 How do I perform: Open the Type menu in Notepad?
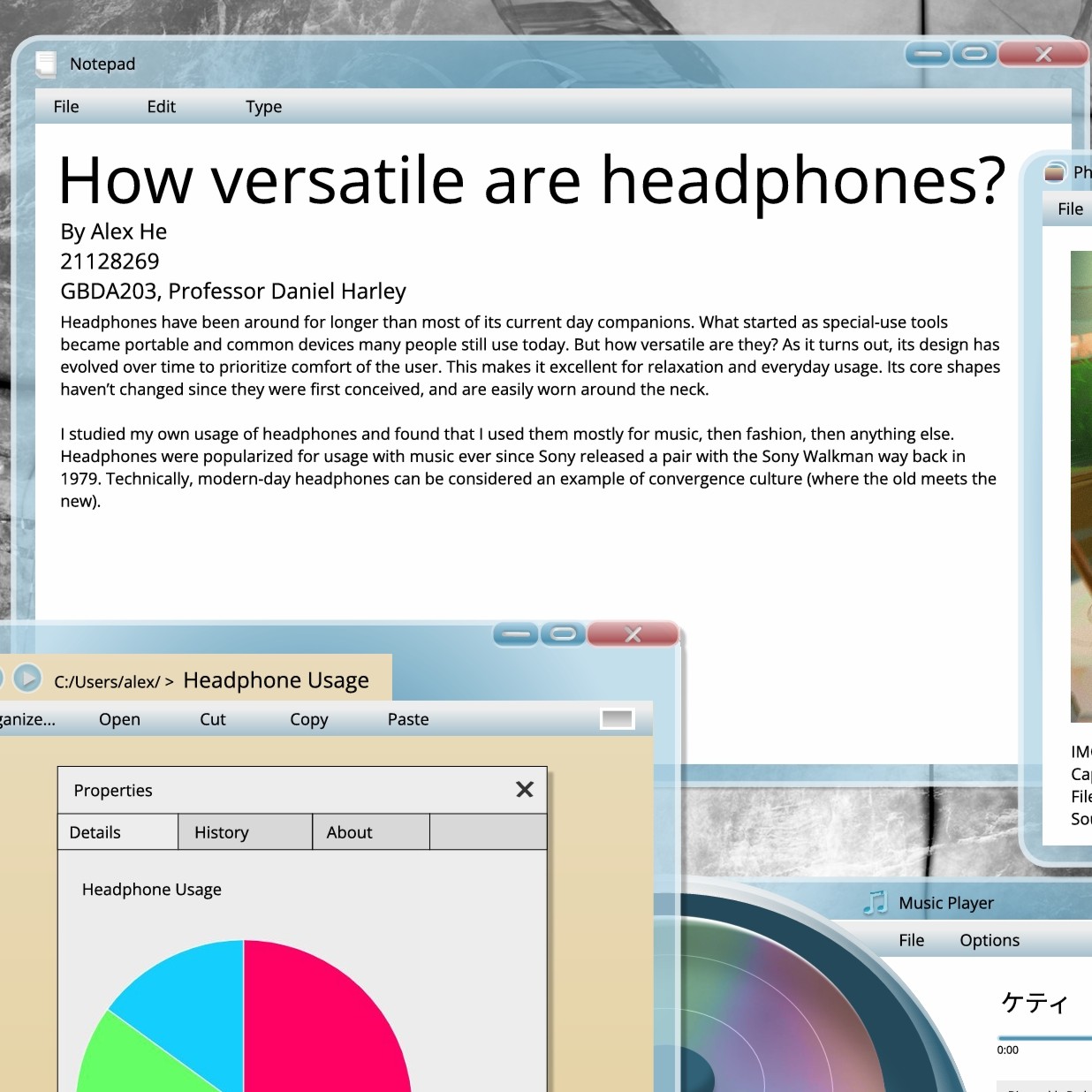[263, 107]
